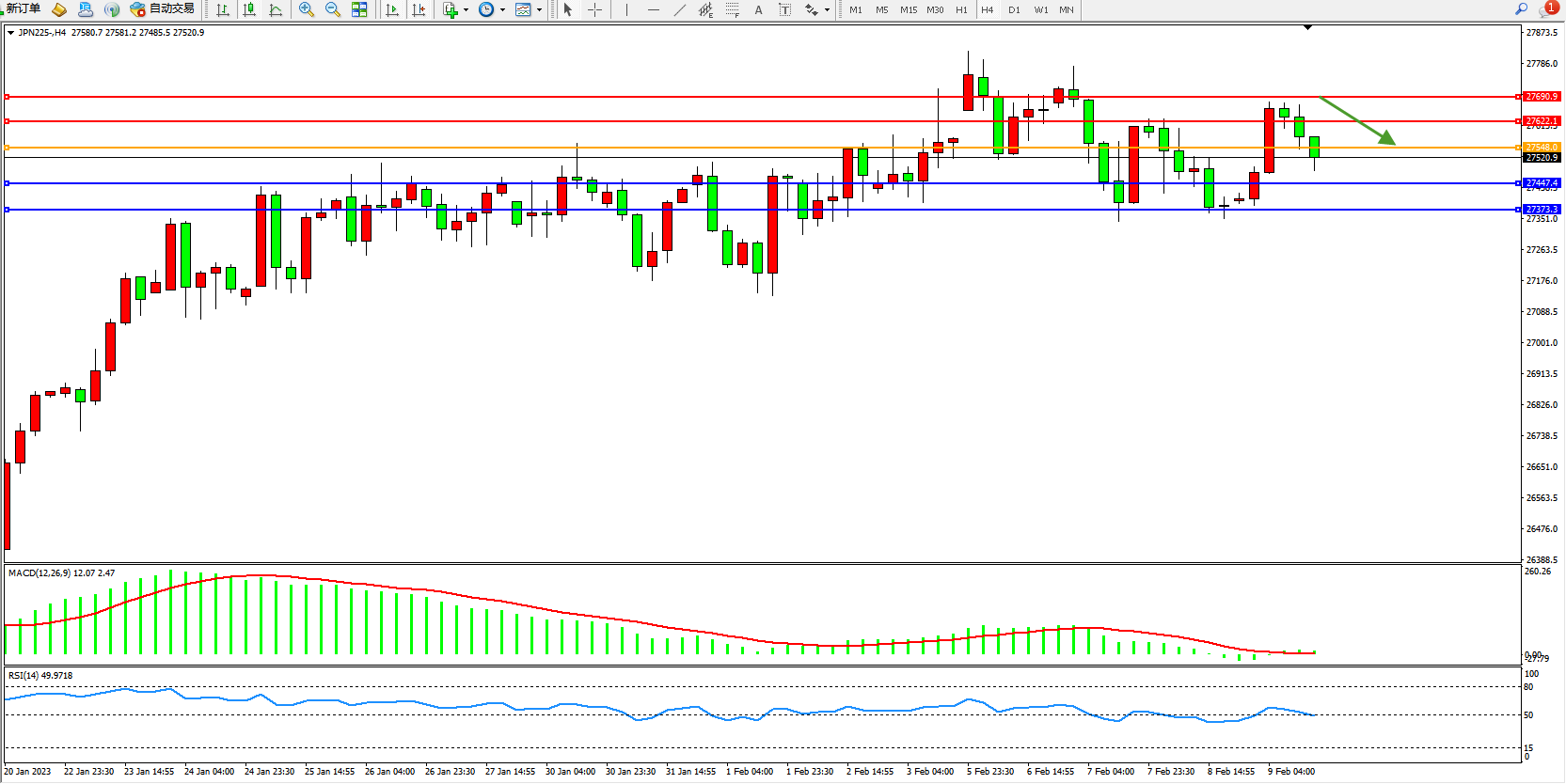Open the periodicity clock dropdown arrow
The image size is (1566, 784).
click(x=502, y=10)
